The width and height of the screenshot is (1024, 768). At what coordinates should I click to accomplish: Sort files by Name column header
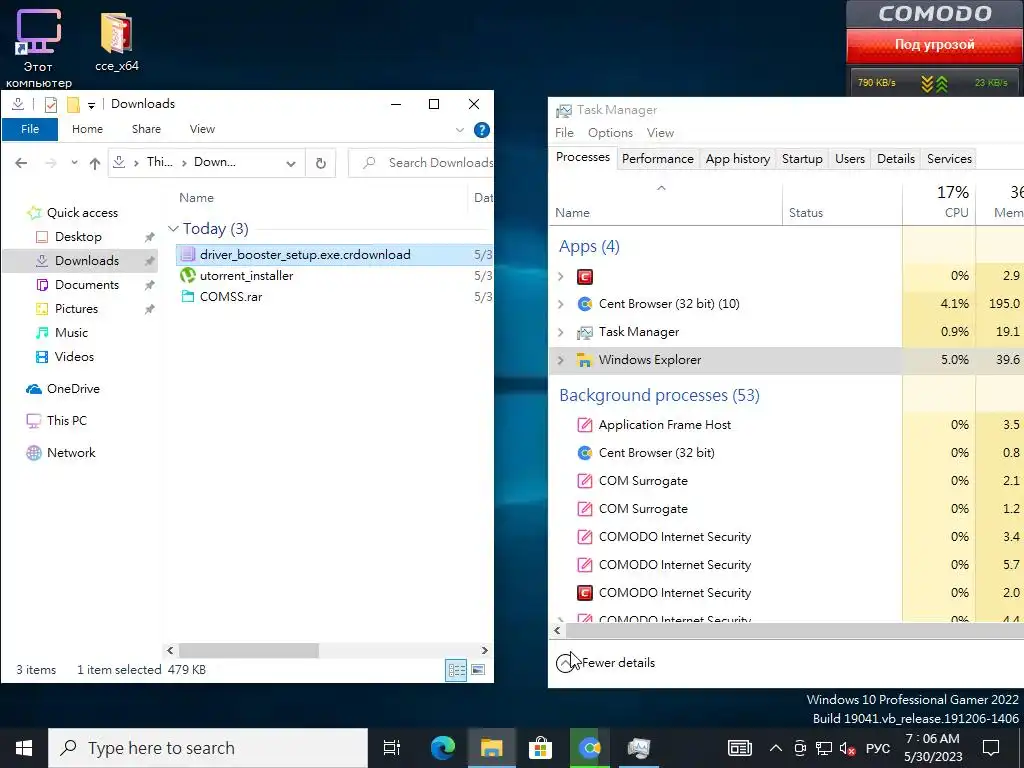pos(197,198)
